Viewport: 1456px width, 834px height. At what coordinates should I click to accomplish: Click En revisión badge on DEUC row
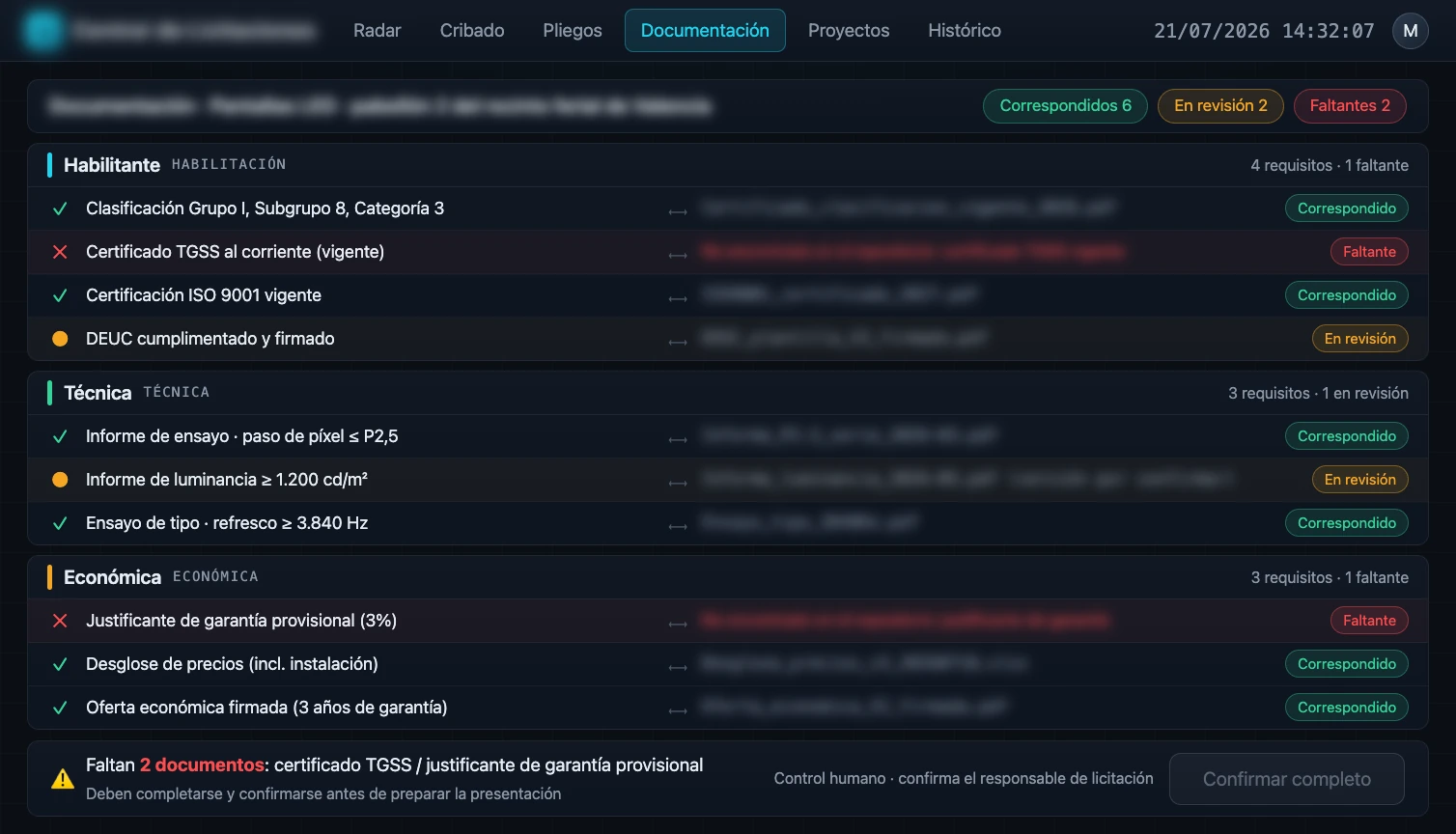click(x=1359, y=339)
